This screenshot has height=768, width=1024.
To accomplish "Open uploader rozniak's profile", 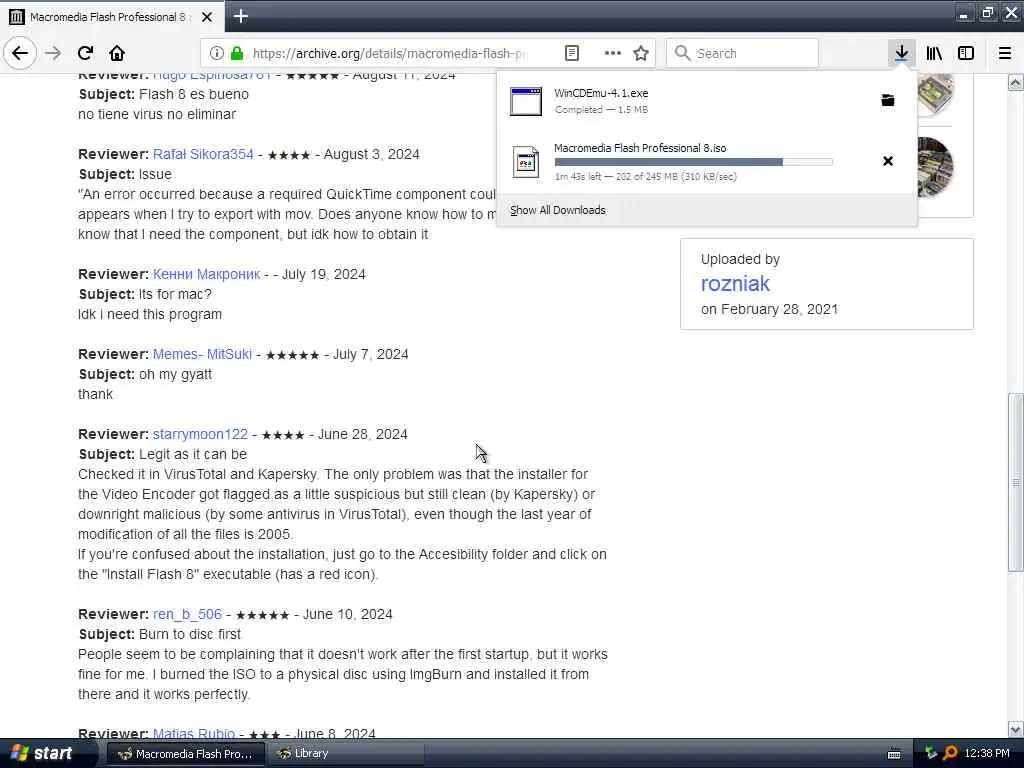I will pyautogui.click(x=735, y=283).
